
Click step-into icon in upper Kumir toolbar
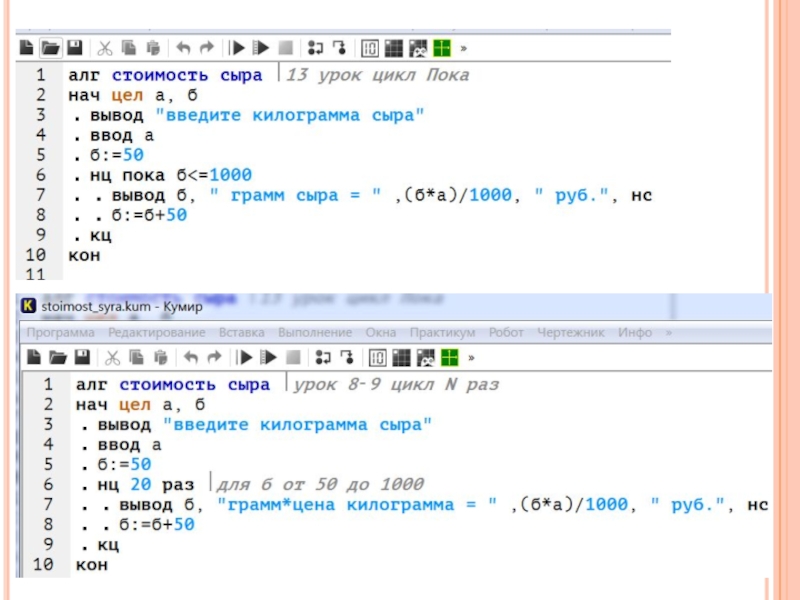315,48
